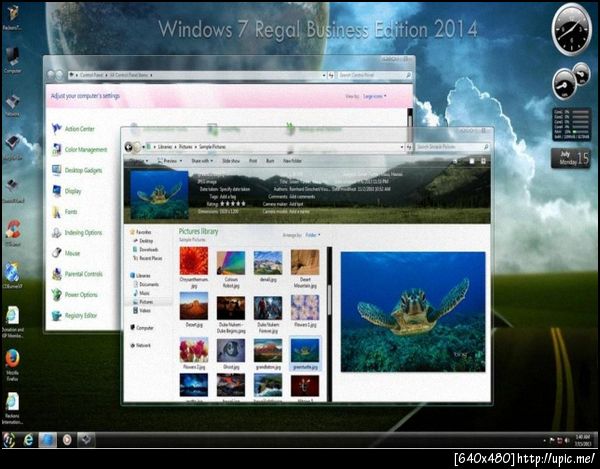Open Power Options in Control Panel
Viewport: 600px width, 469px height.
coord(75,295)
